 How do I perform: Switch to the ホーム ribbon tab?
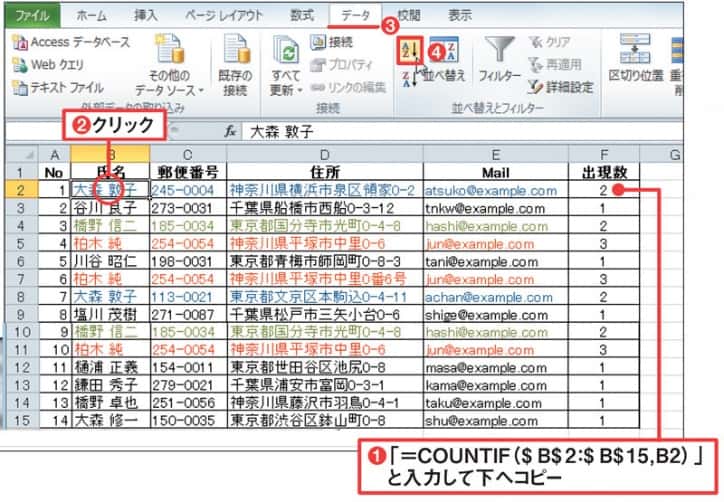tap(92, 15)
